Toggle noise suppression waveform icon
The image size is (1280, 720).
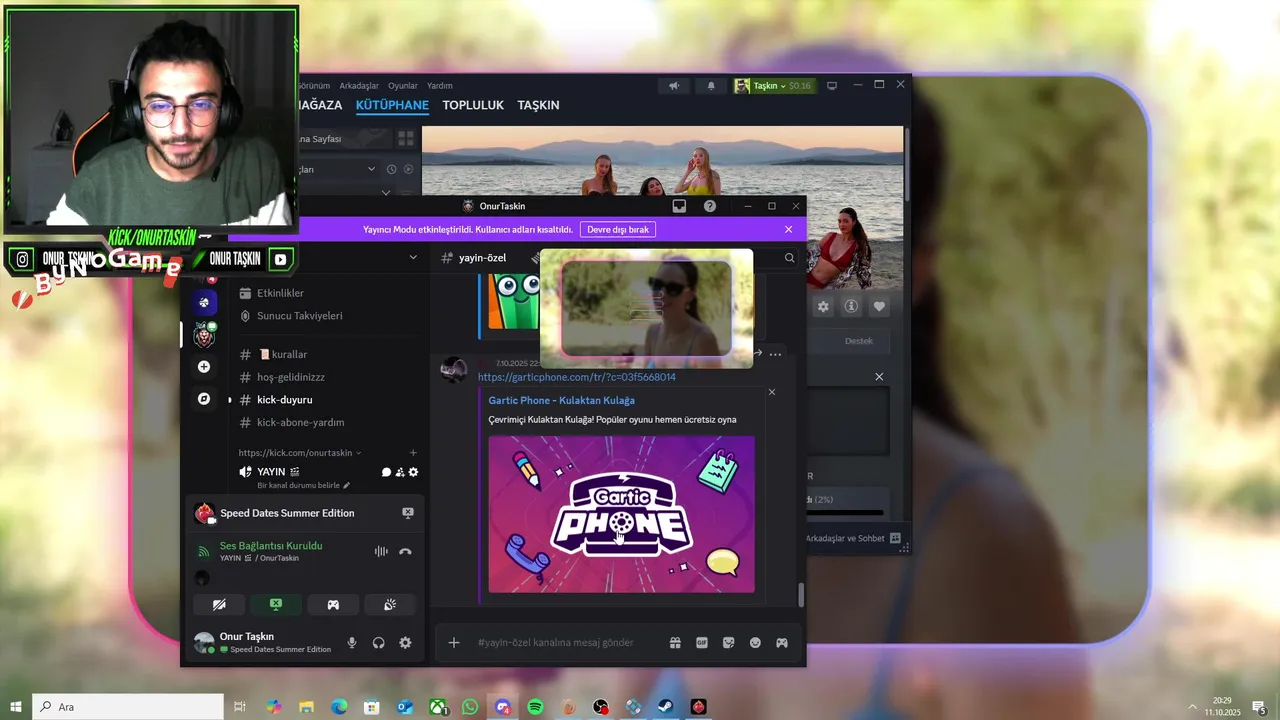click(380, 551)
